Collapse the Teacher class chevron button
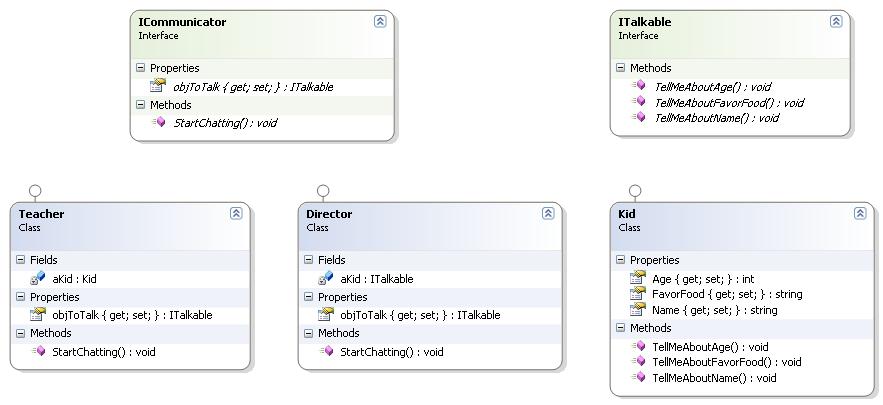883x405 pixels. 237,213
